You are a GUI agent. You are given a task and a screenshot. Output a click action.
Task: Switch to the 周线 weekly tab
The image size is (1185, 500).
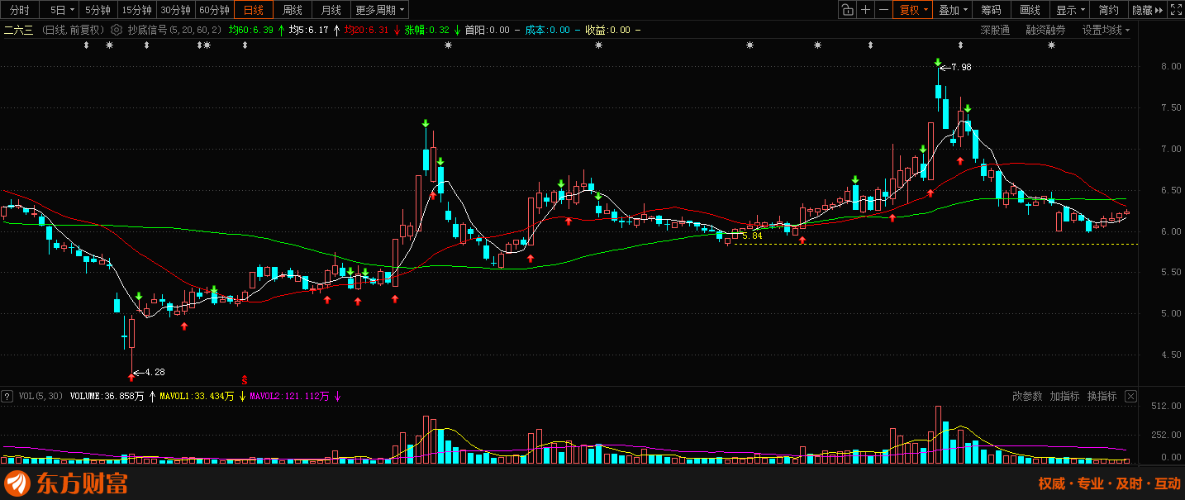coord(292,10)
